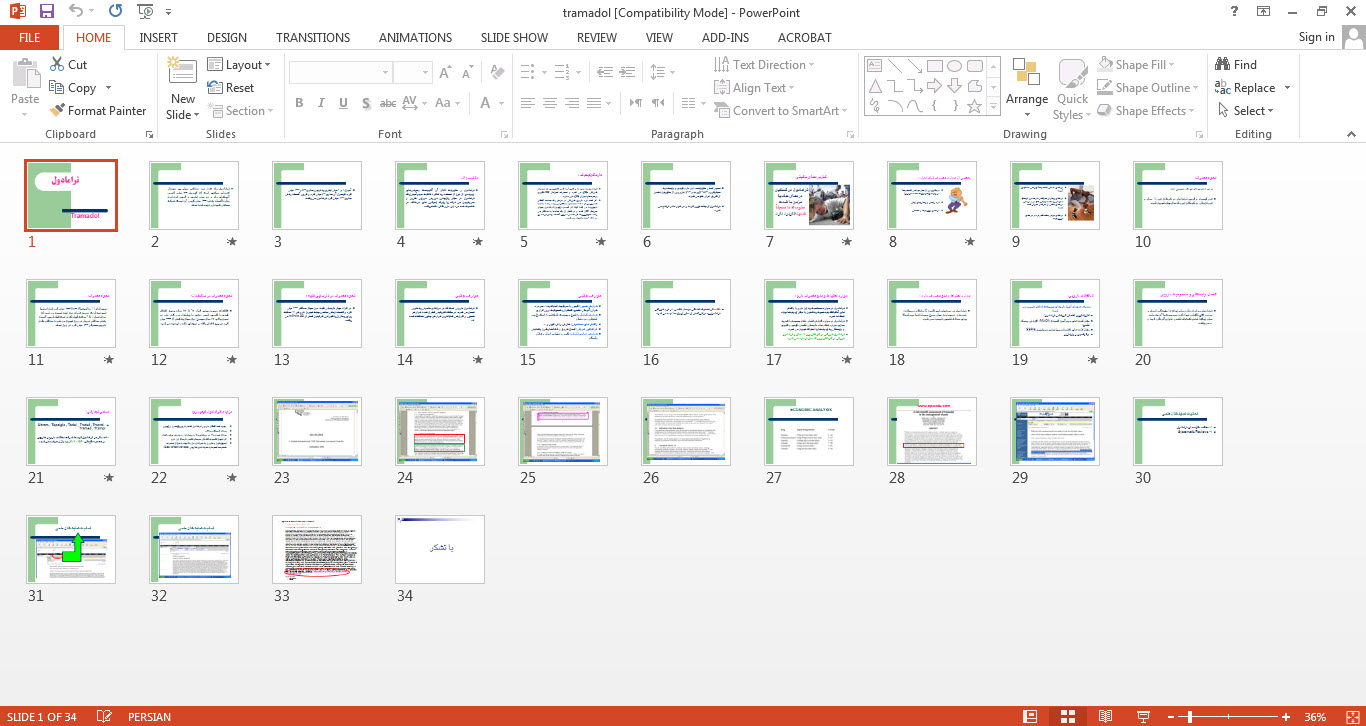This screenshot has height=726, width=1366.
Task: Open the Select dropdown in Editing group
Action: click(x=1253, y=111)
